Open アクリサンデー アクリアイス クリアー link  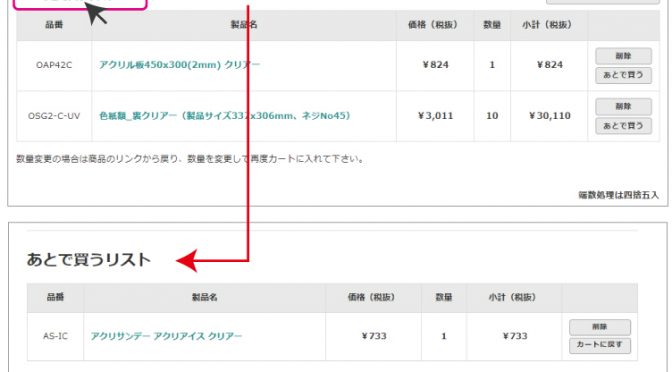(x=166, y=336)
